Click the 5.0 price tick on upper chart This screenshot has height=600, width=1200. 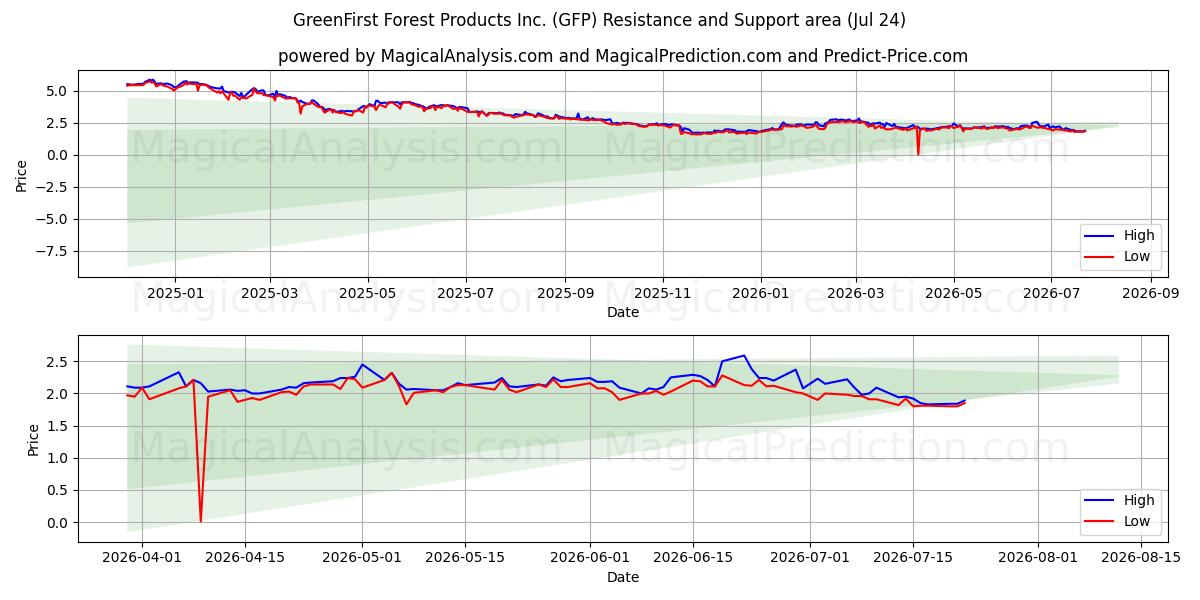(x=58, y=91)
